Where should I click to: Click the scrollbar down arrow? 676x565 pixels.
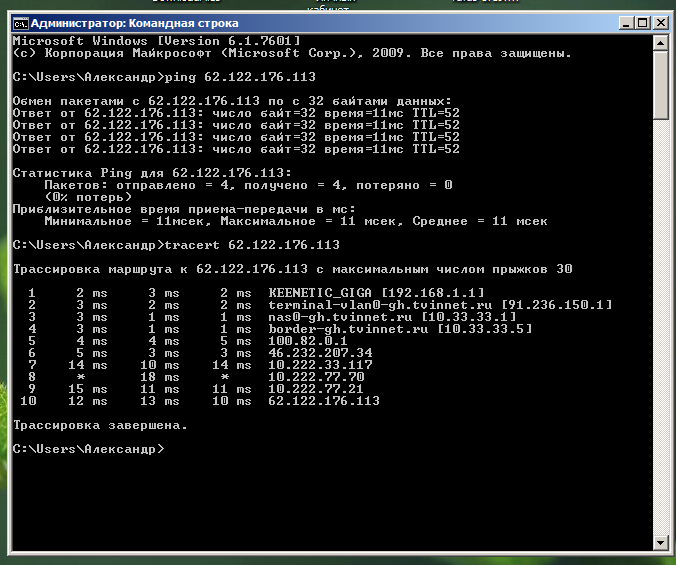pyautogui.click(x=660, y=541)
